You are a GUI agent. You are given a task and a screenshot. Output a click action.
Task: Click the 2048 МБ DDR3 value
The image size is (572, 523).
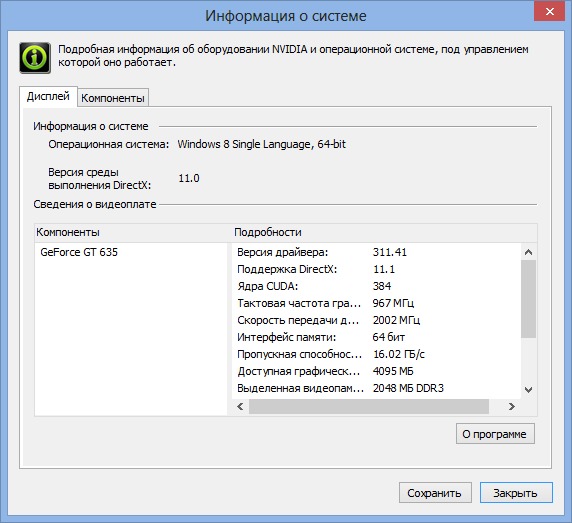pyautogui.click(x=408, y=388)
